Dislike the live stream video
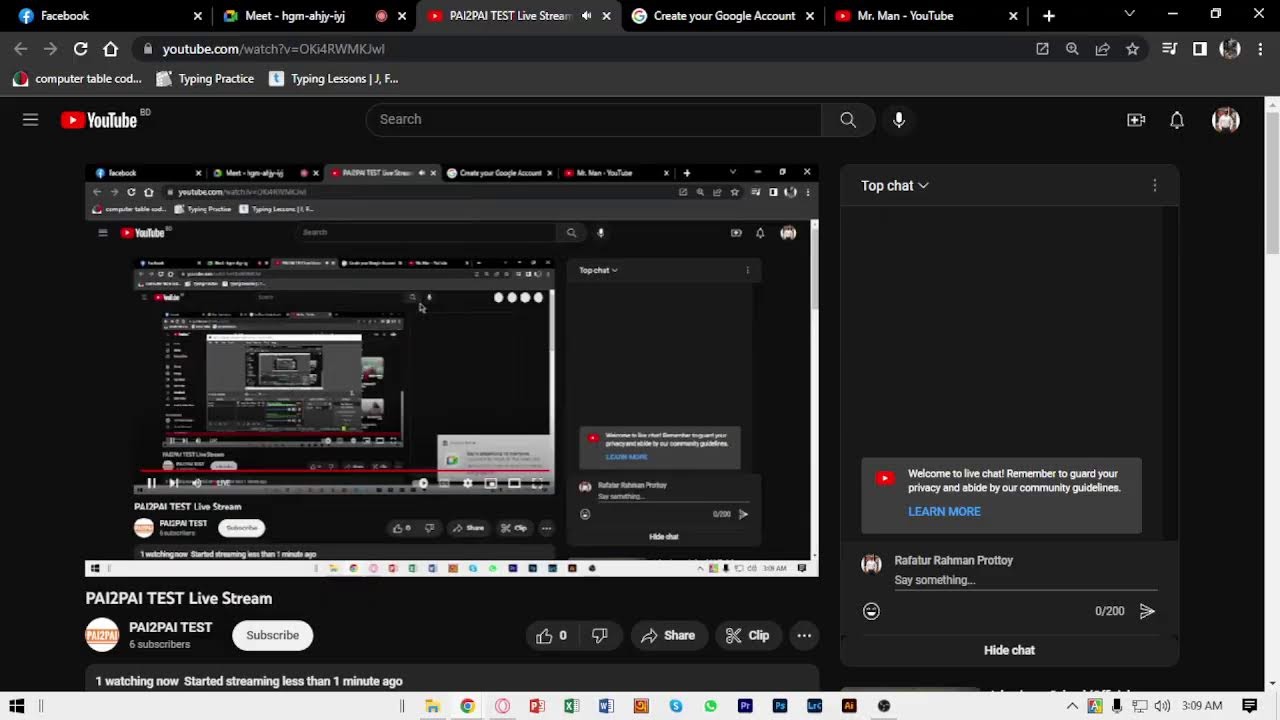 [600, 636]
